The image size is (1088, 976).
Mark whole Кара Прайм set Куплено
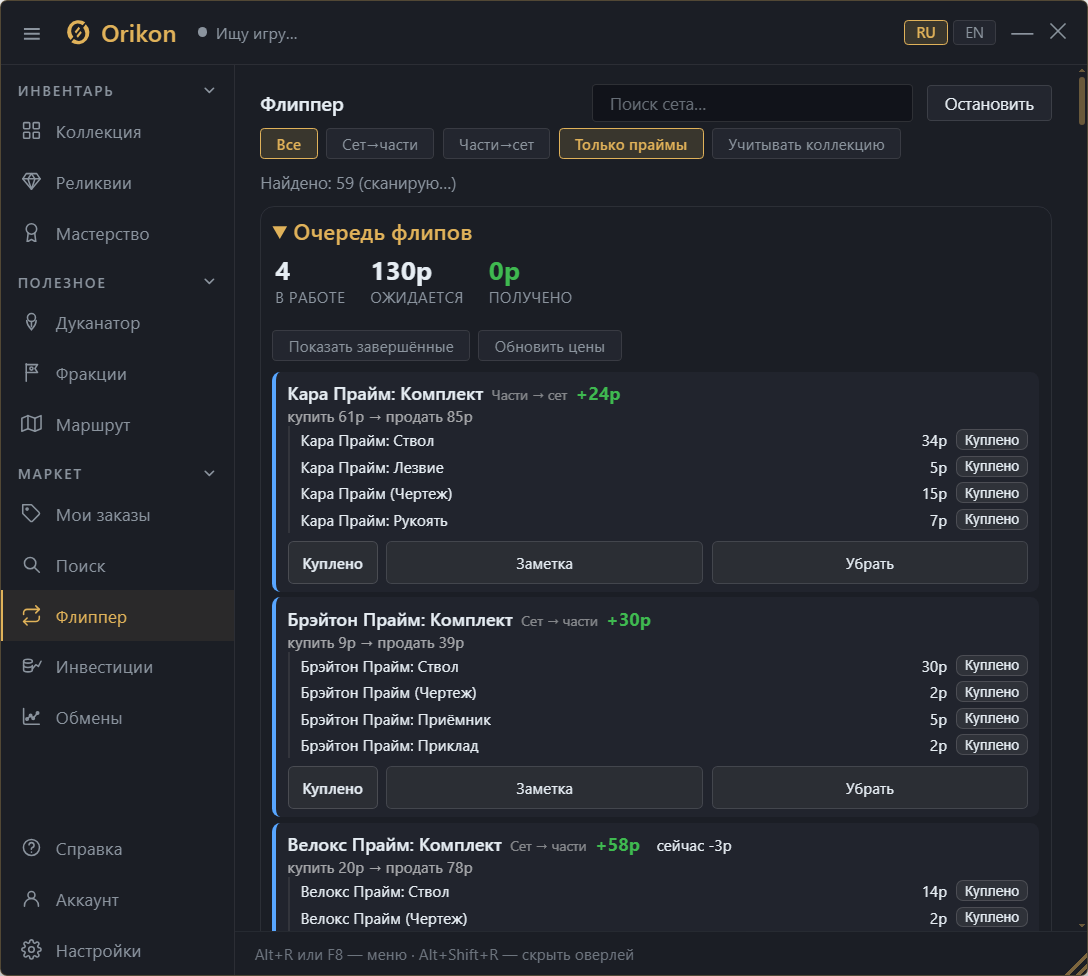click(332, 563)
